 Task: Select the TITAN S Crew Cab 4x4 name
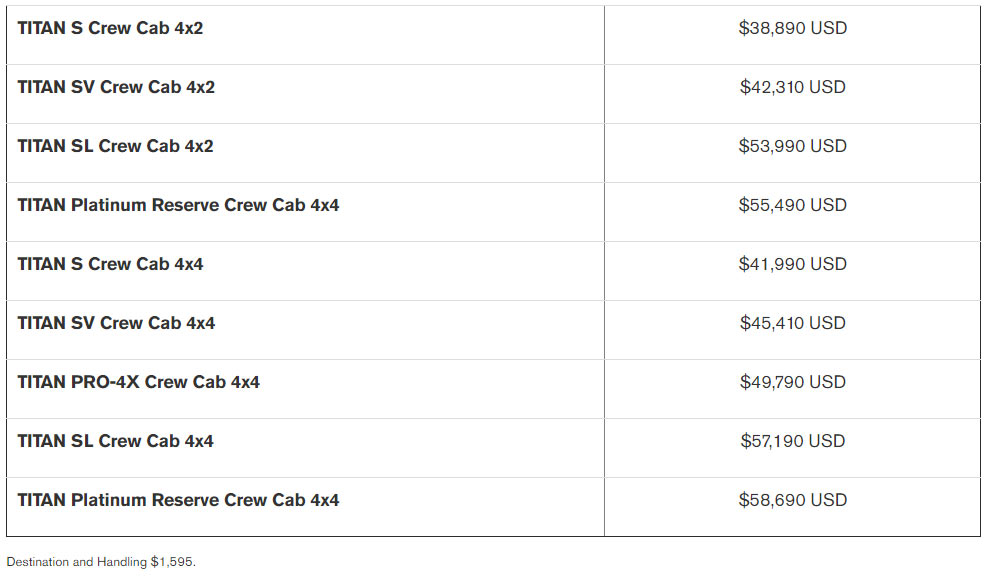point(110,264)
